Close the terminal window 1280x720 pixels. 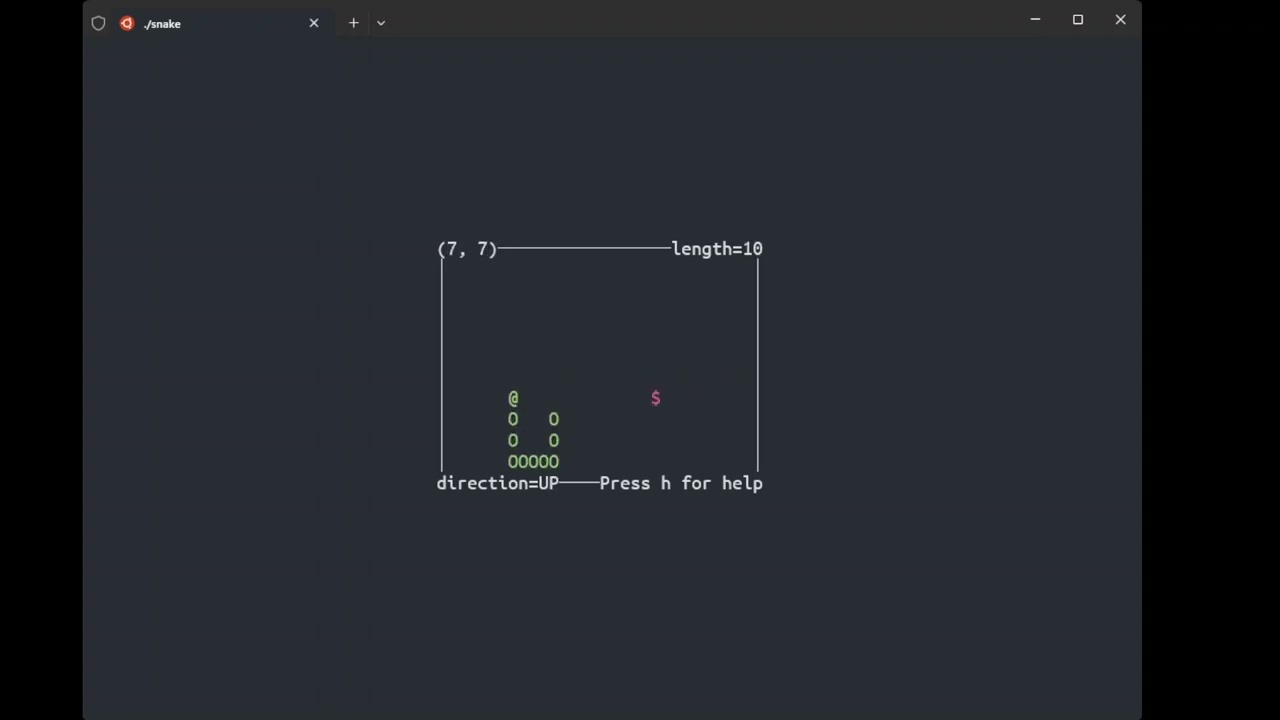point(1120,20)
